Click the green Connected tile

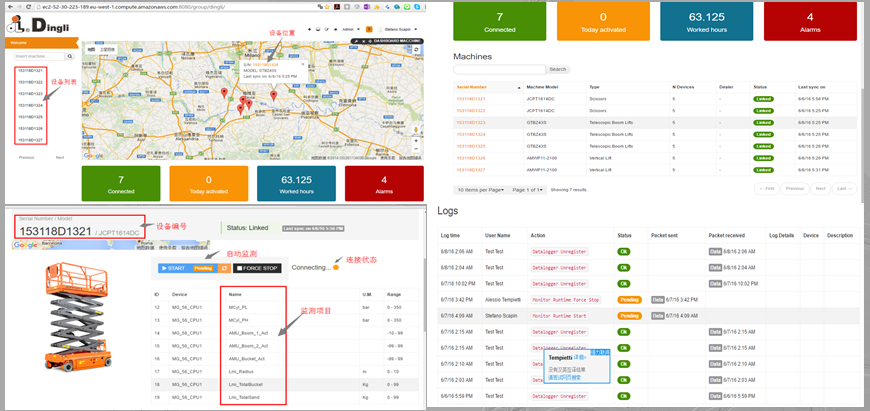pos(119,183)
